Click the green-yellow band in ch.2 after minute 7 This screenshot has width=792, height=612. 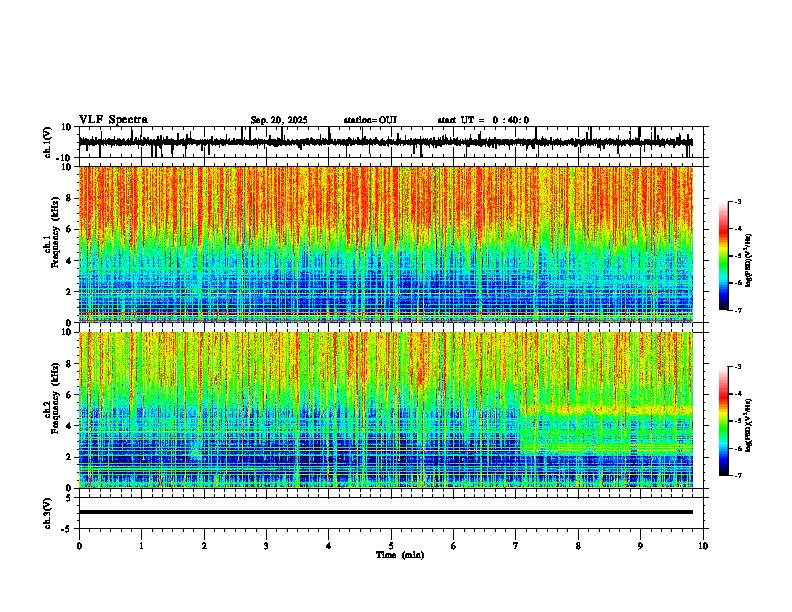click(x=606, y=428)
